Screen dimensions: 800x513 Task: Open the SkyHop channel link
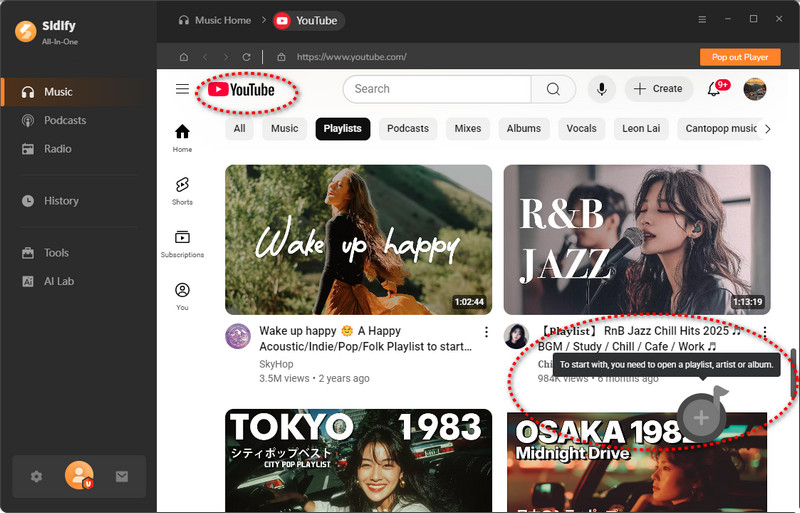[x=276, y=364]
